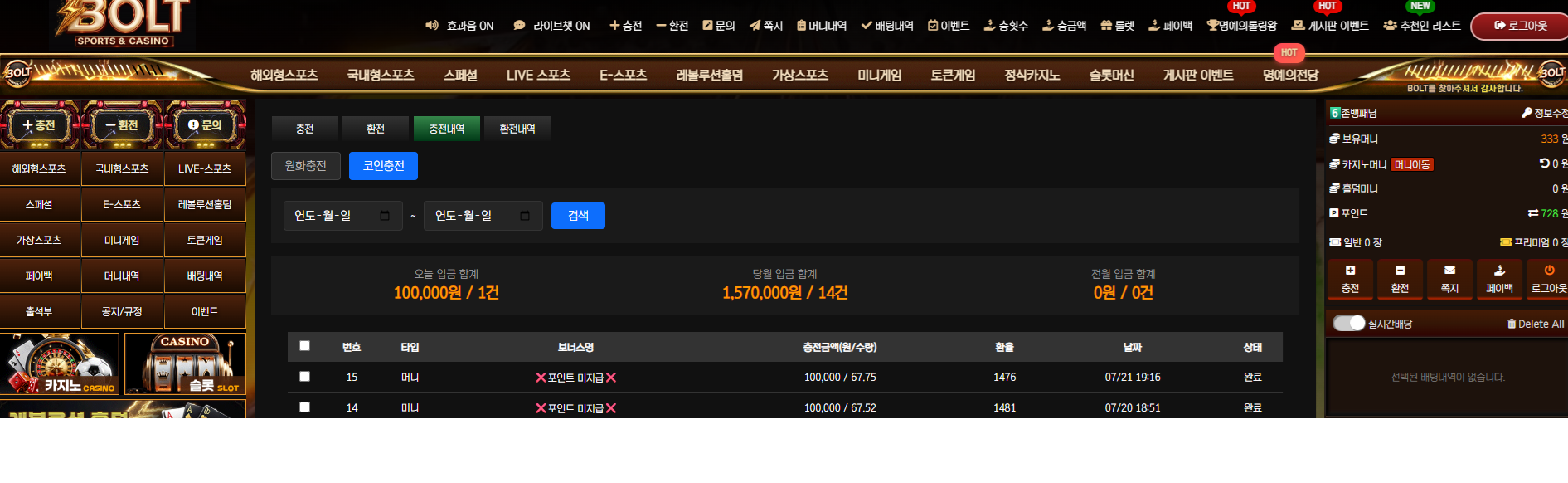
Task: Click the 환전 minus icon in right panel
Action: tap(1400, 271)
